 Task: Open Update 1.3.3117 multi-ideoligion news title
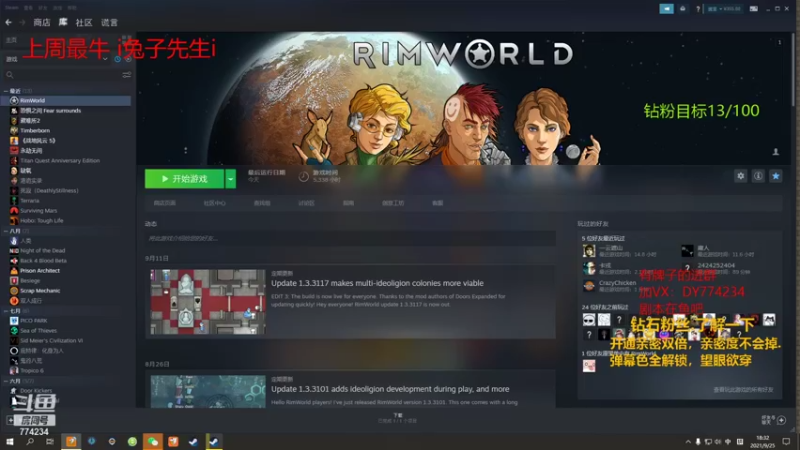377,283
